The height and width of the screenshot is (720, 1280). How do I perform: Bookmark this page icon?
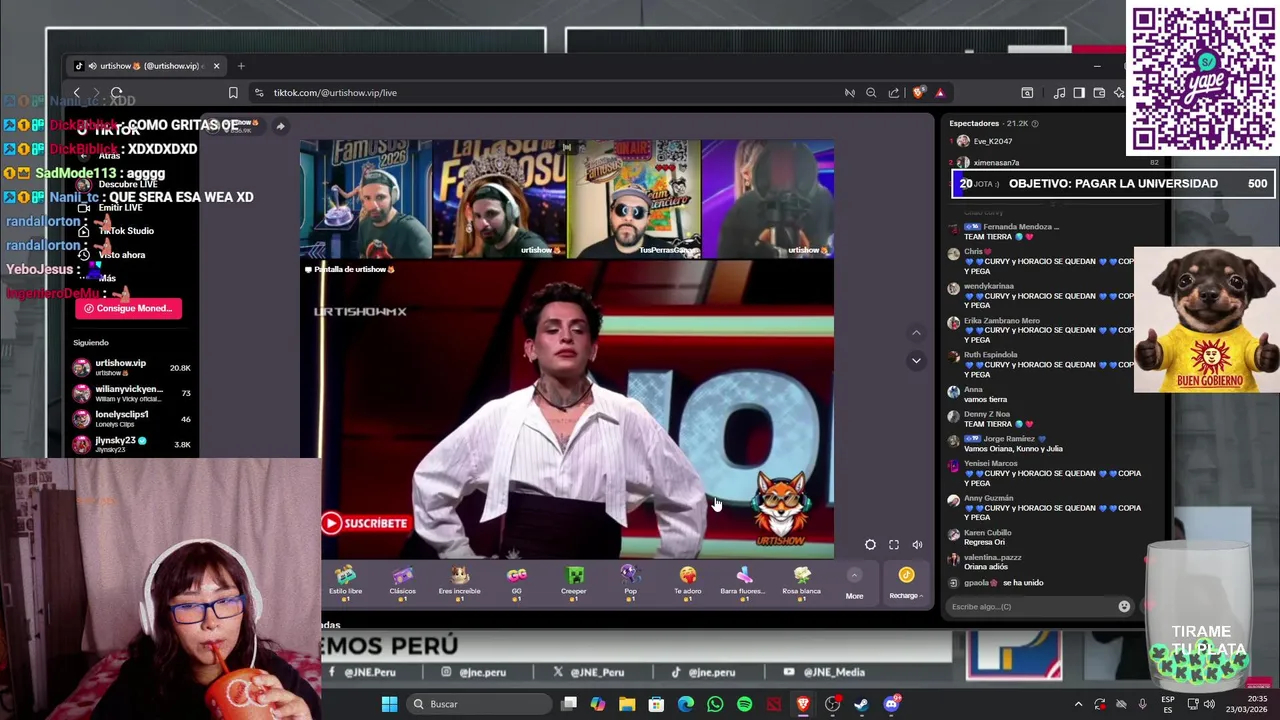click(x=233, y=92)
